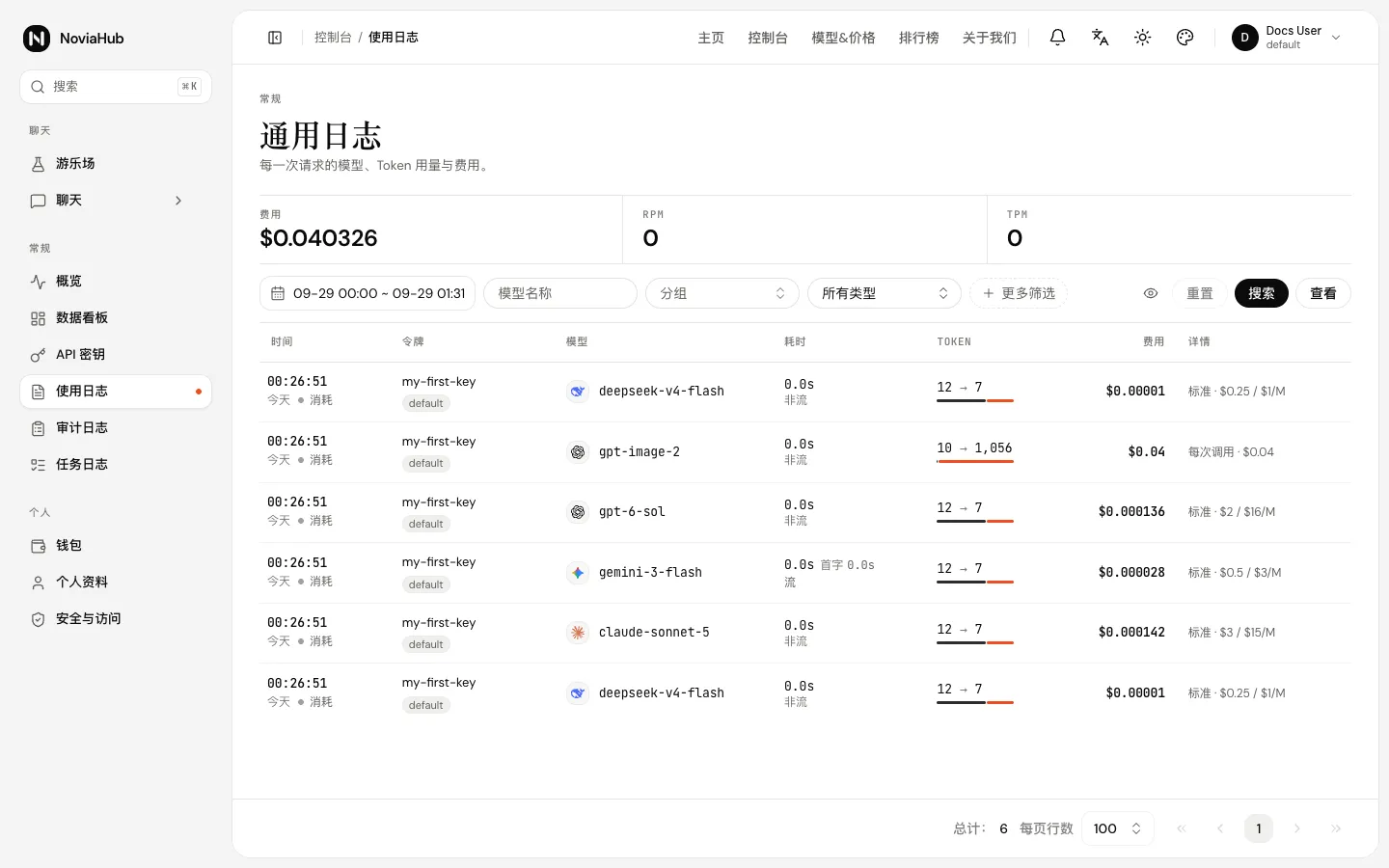Open 审计日志 in the sidebar
The height and width of the screenshot is (868, 1389).
[x=116, y=428]
